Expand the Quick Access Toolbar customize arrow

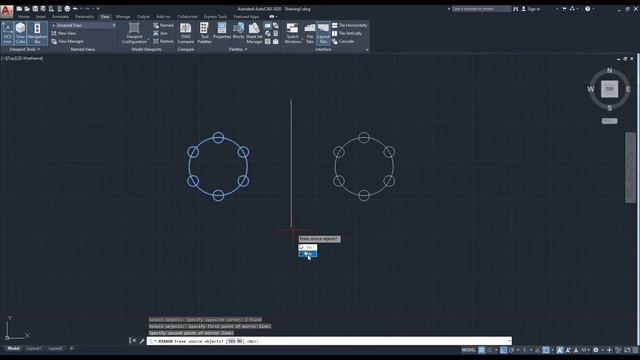[x=98, y=9]
